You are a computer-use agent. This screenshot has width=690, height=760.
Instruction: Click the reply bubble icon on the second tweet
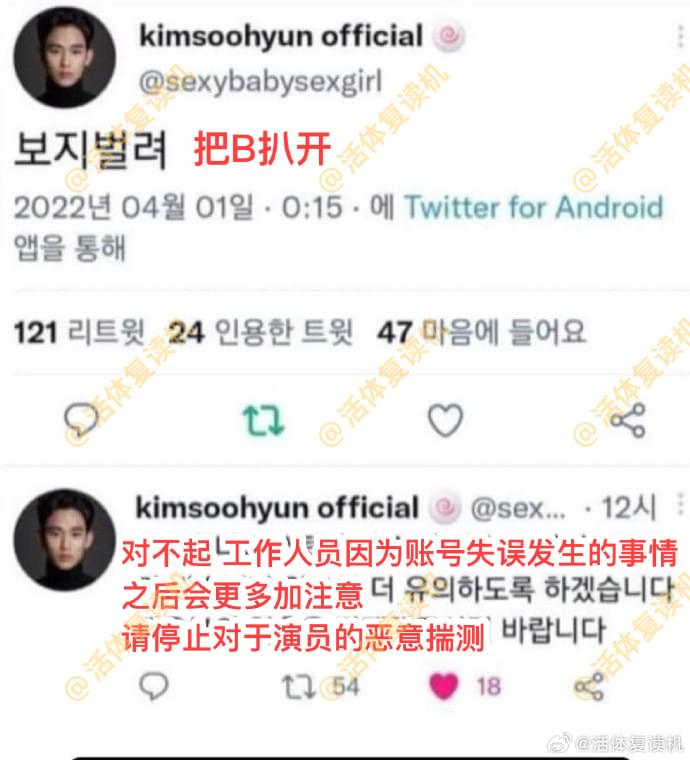pyautogui.click(x=154, y=686)
